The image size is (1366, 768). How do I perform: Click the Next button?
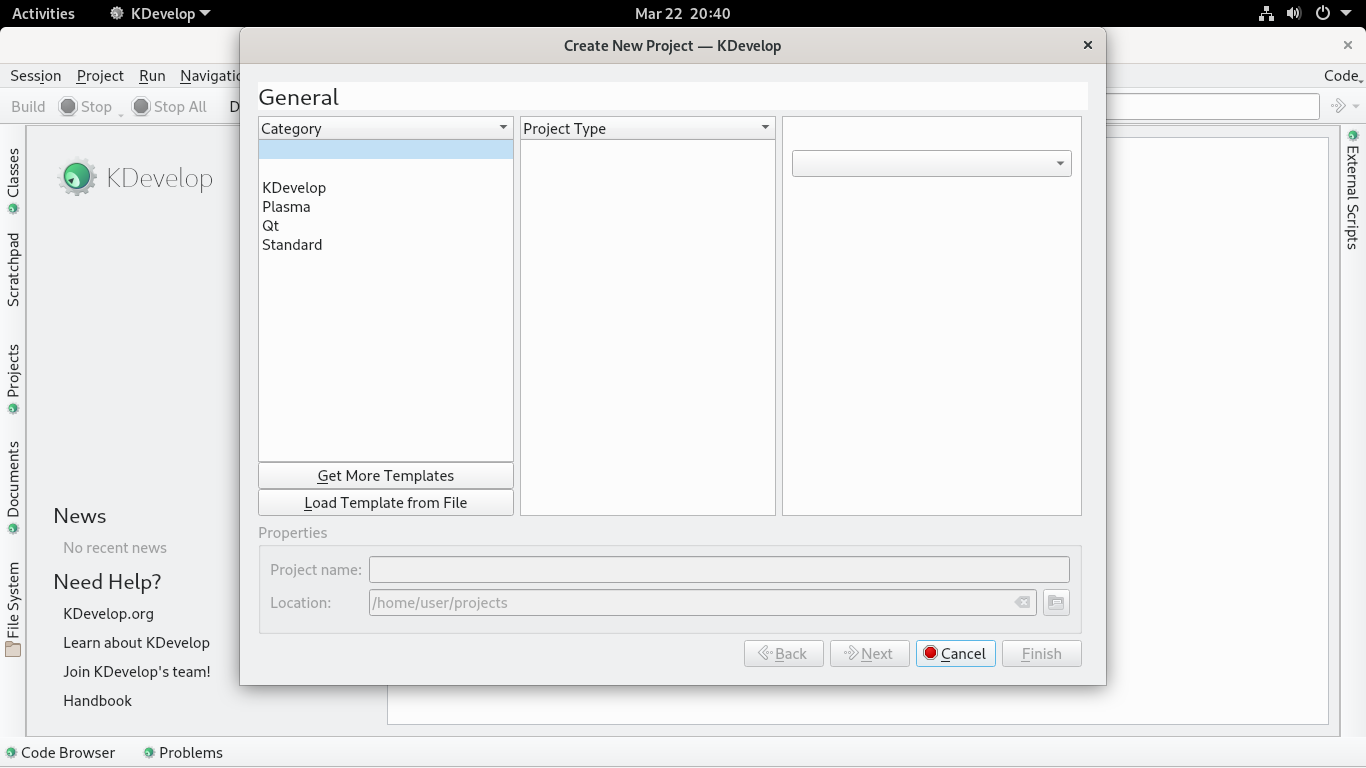pos(870,654)
